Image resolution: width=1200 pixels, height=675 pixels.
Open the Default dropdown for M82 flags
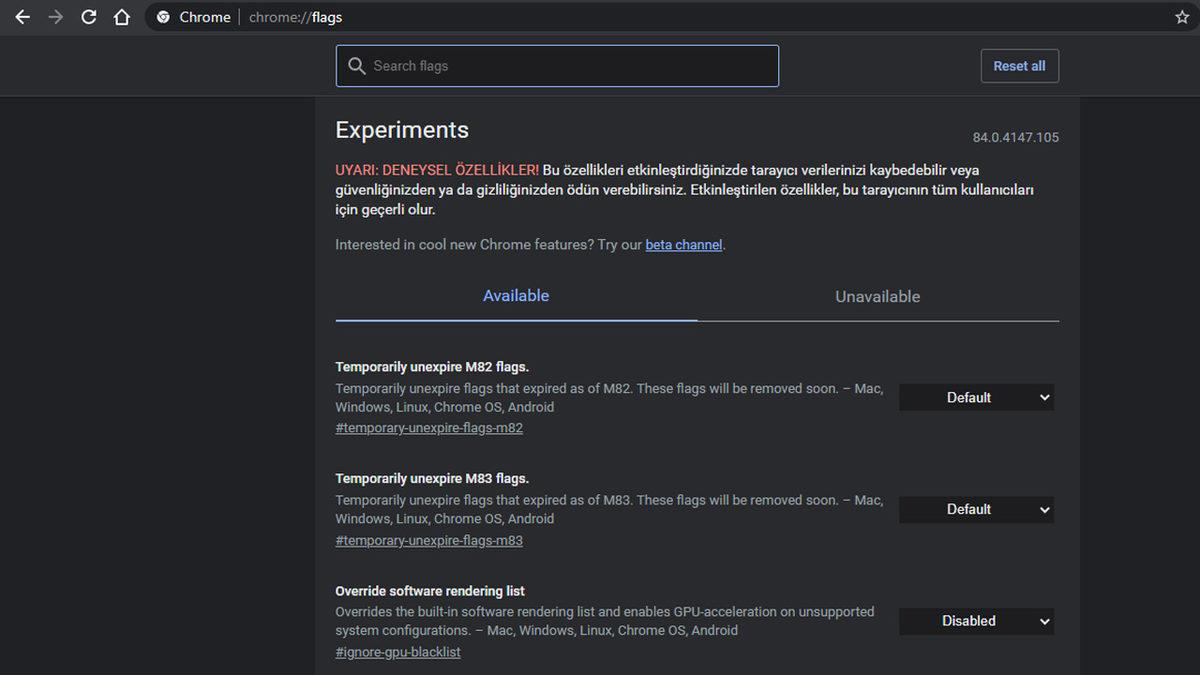975,397
